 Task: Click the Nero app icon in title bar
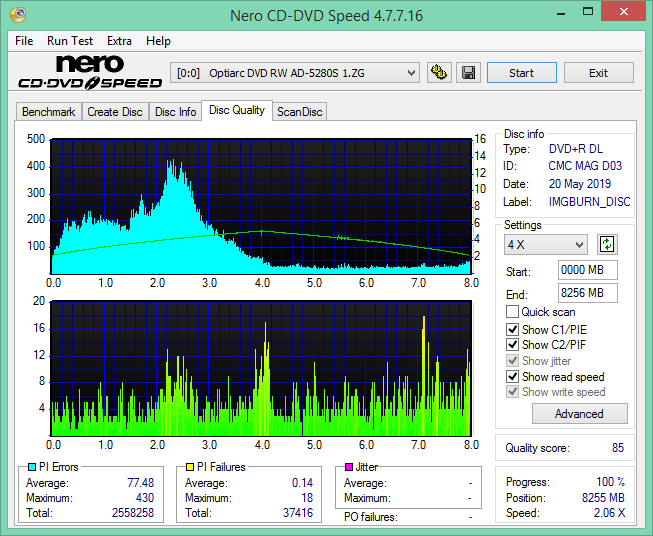pyautogui.click(x=18, y=15)
